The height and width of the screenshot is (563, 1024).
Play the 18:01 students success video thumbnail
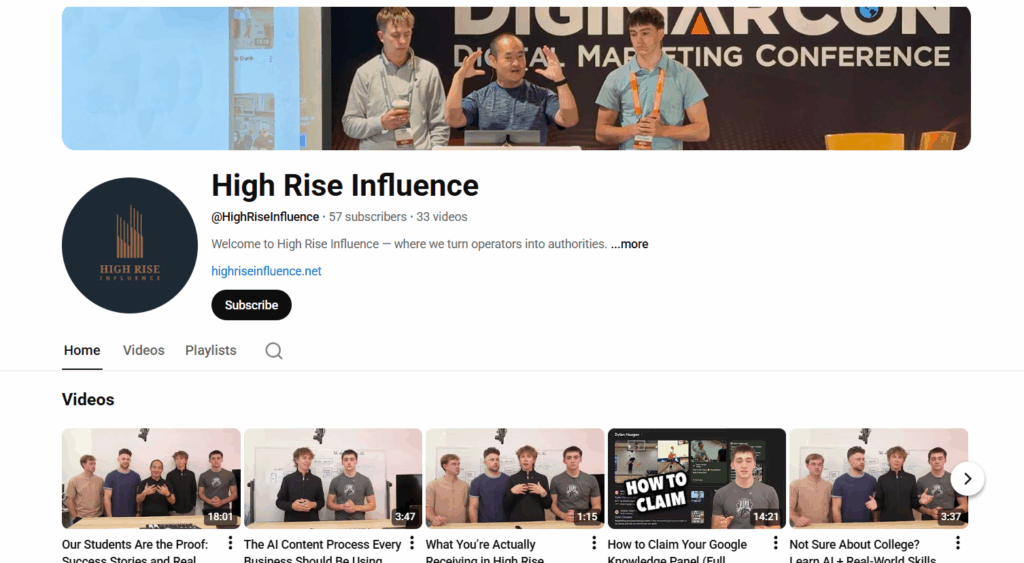[x=151, y=478]
